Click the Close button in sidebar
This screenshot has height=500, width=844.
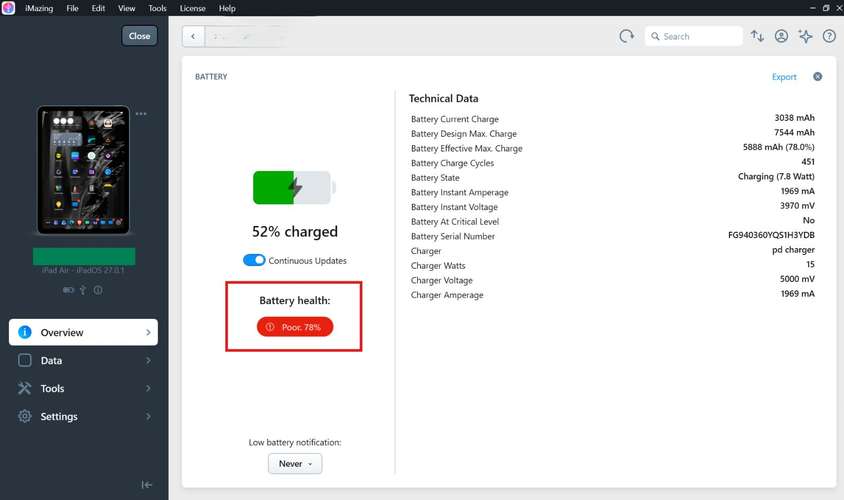coord(139,36)
